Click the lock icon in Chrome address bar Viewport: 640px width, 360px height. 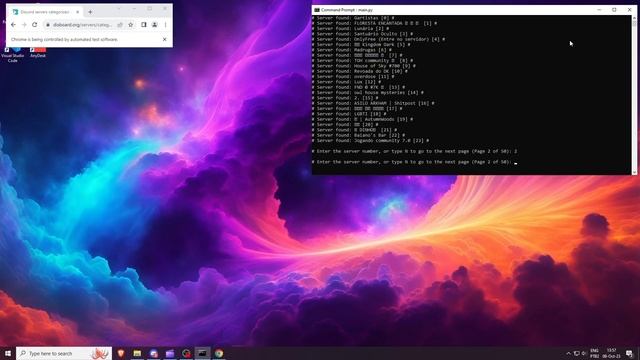click(48, 25)
